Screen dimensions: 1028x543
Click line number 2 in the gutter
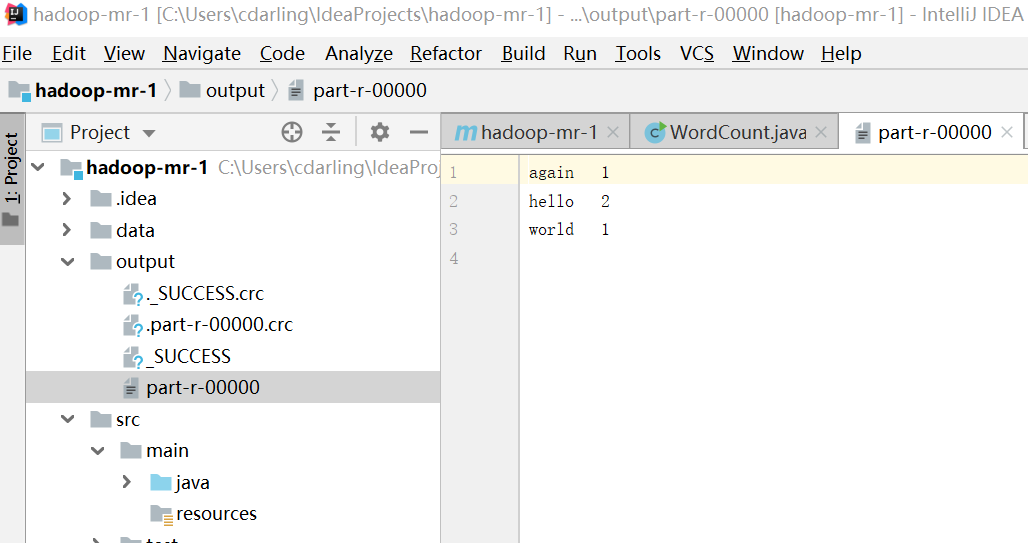(454, 201)
